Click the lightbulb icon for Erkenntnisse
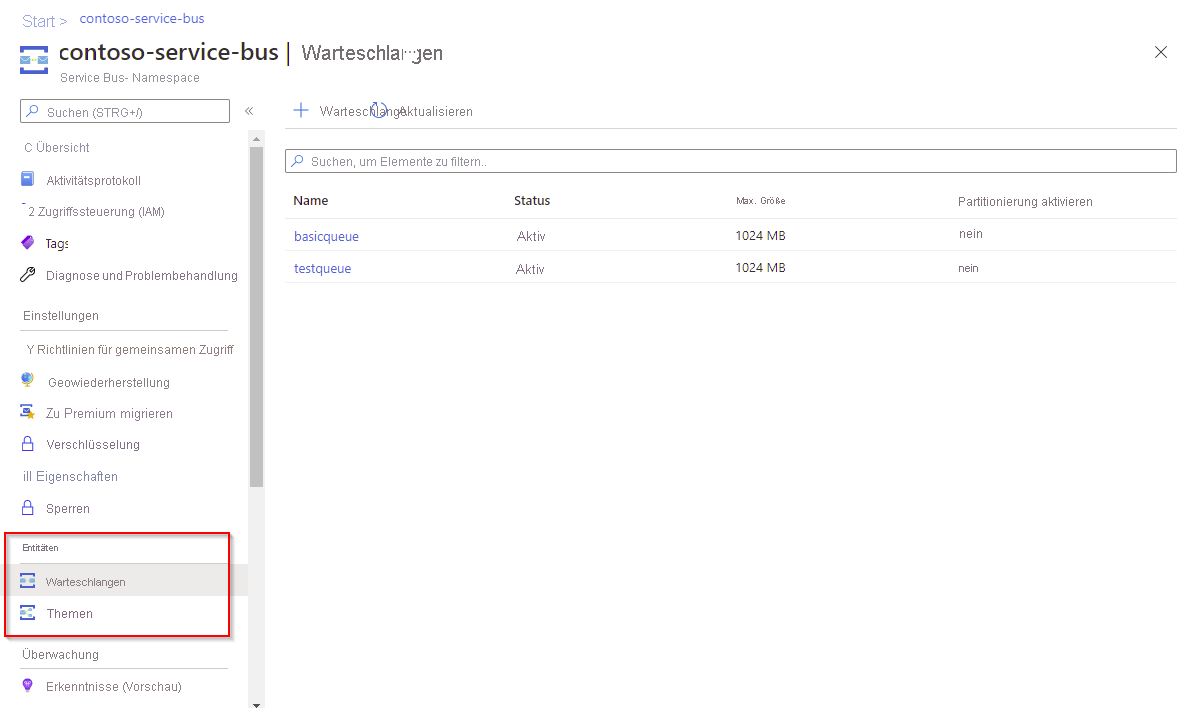 click(27, 685)
